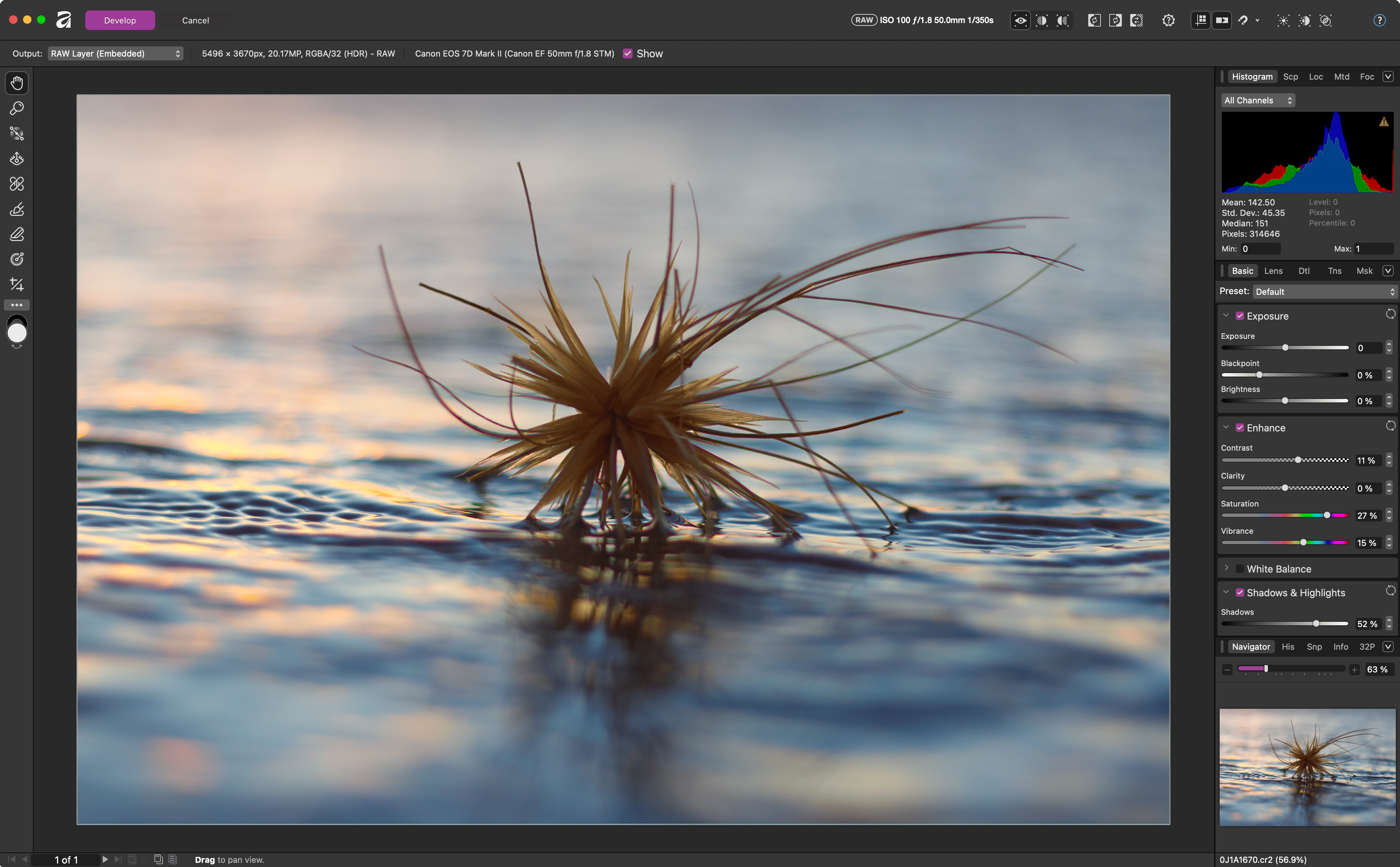Viewport: 1400px width, 867px height.
Task: Select the Blemish Removal tool
Action: pyautogui.click(x=17, y=184)
